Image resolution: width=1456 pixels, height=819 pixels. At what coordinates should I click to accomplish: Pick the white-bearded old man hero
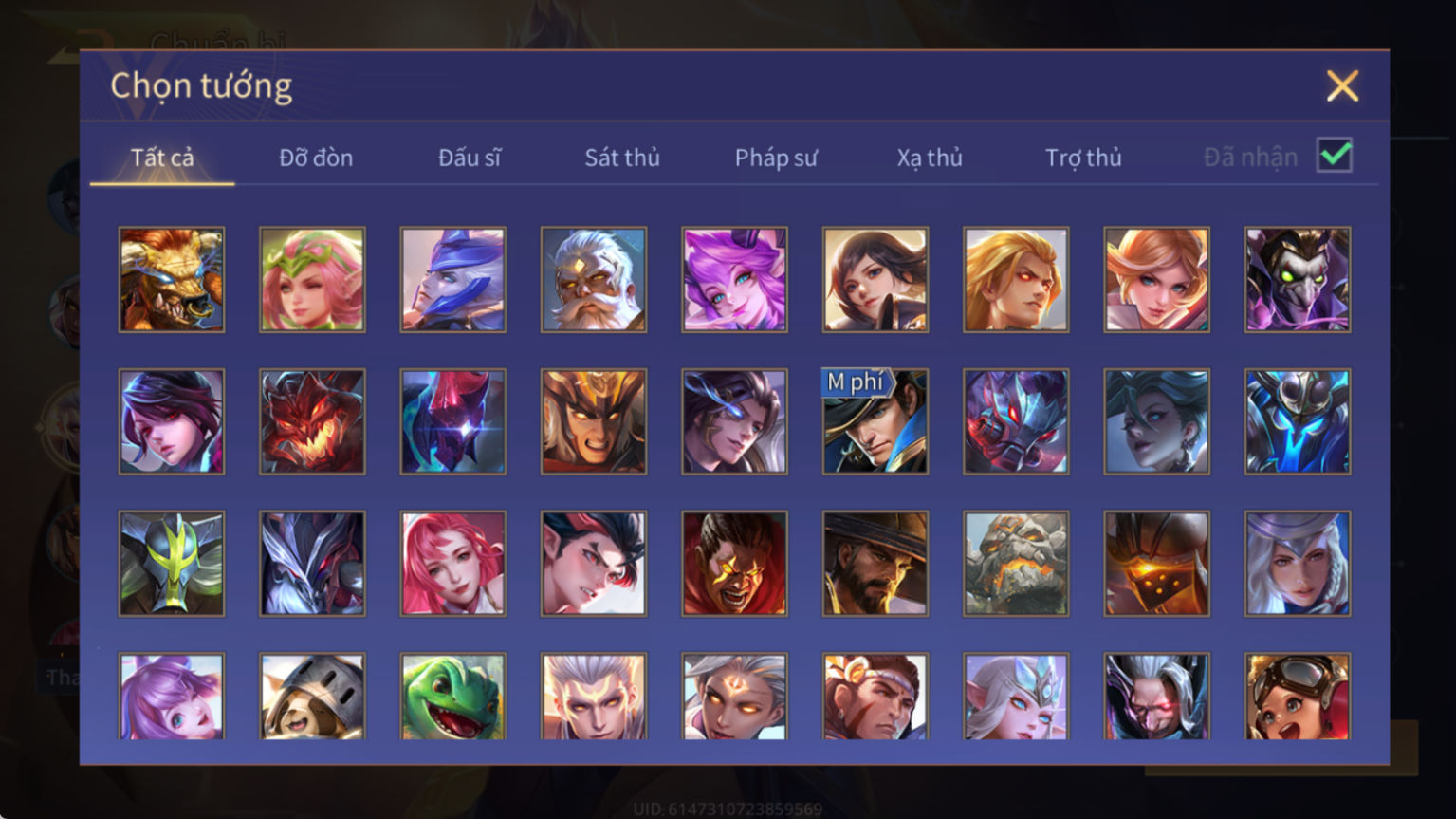coord(594,279)
